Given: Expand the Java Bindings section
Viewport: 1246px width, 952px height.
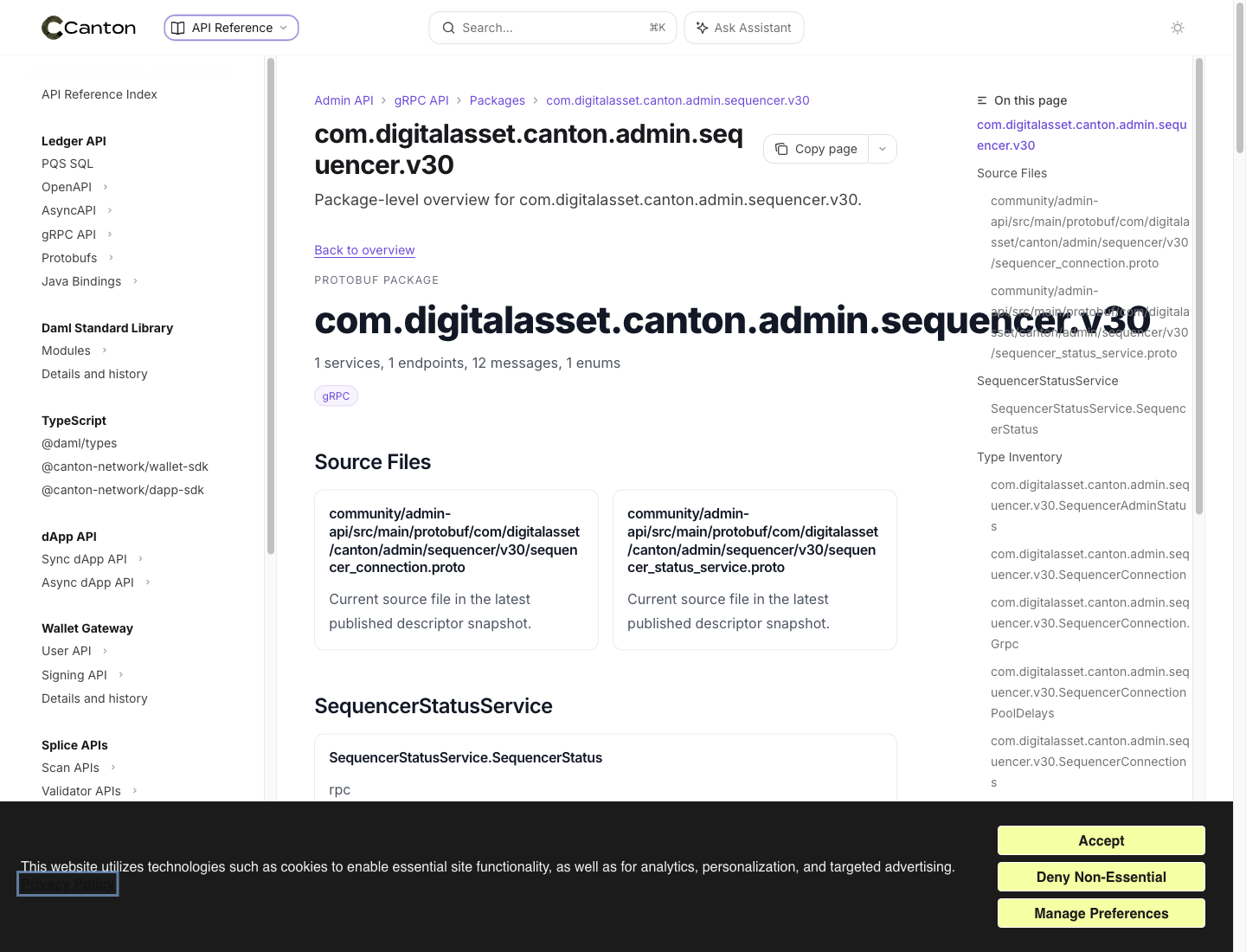Looking at the screenshot, I should tap(90, 281).
